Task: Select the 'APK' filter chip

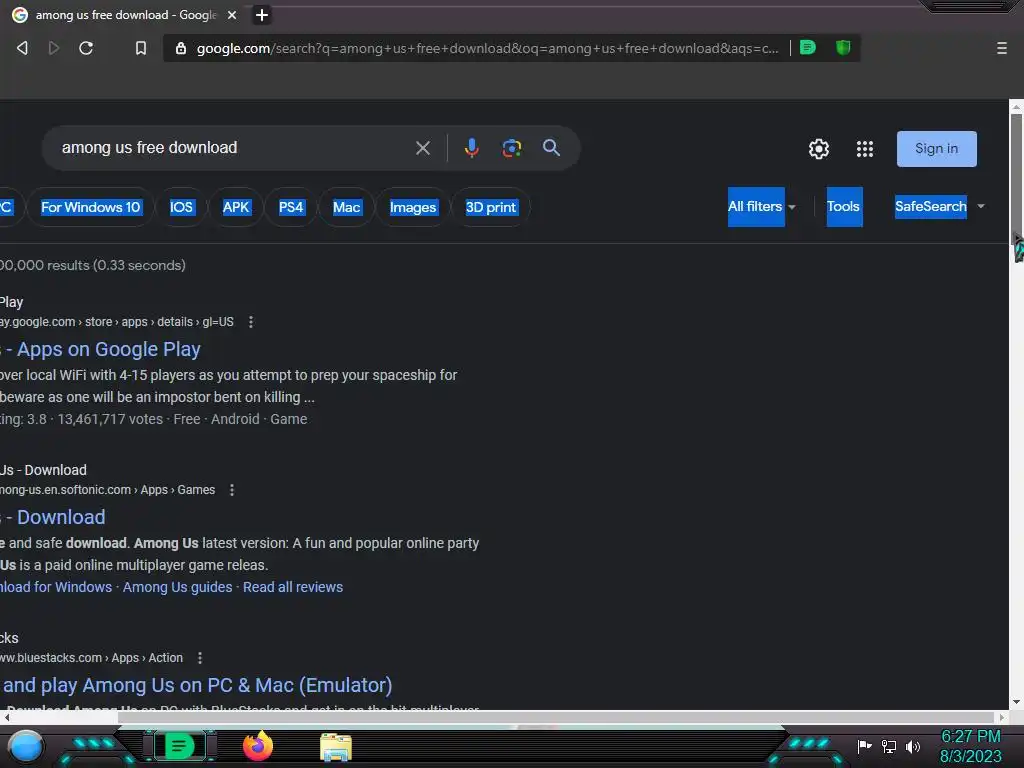Action: (x=236, y=207)
